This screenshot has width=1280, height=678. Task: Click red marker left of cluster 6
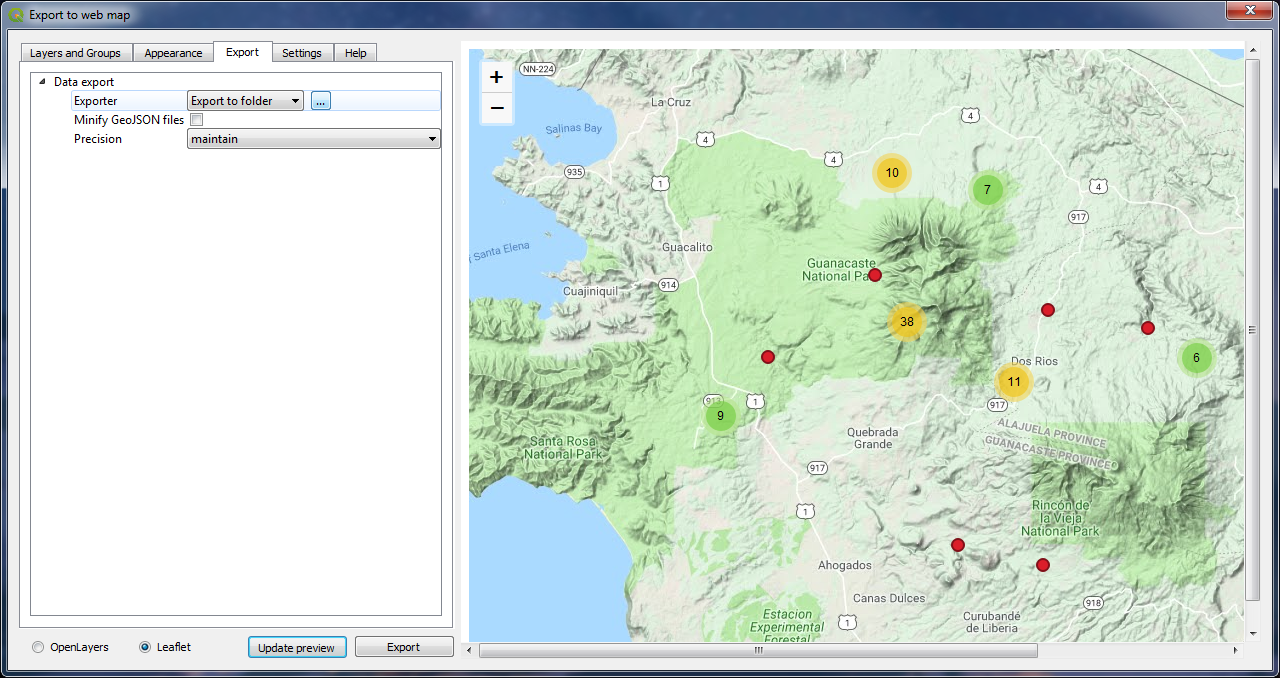point(1148,328)
